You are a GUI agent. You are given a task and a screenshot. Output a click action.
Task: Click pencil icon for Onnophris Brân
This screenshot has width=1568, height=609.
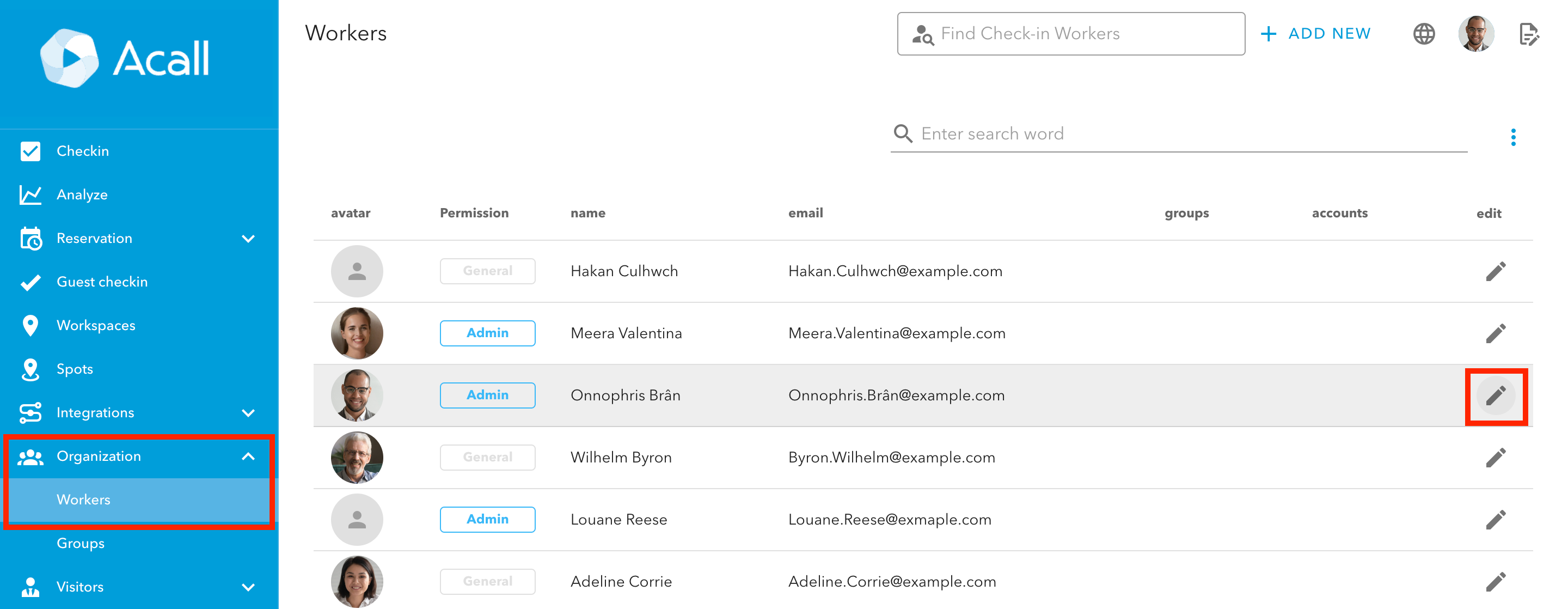pos(1495,396)
